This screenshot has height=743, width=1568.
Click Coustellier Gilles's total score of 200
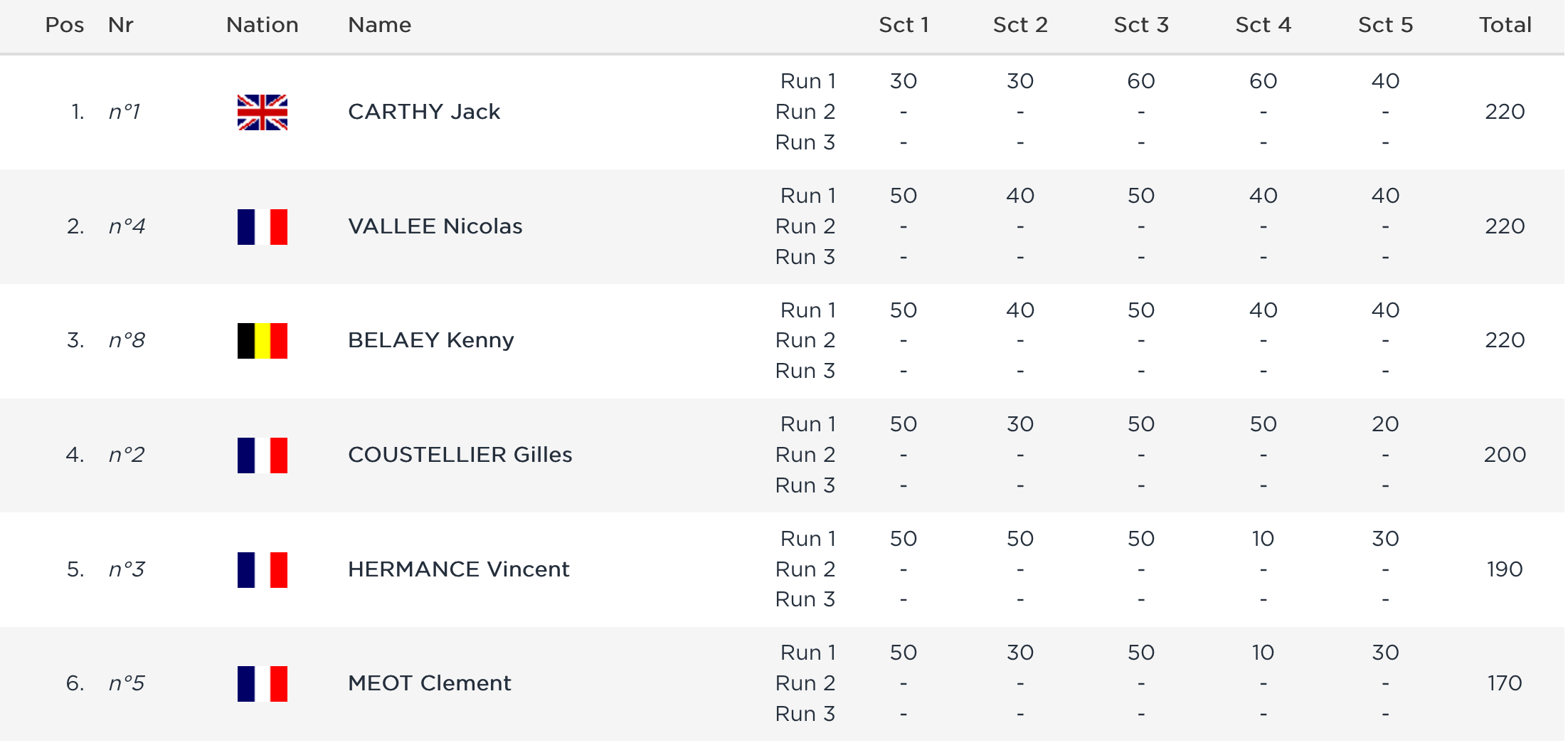coord(1505,455)
